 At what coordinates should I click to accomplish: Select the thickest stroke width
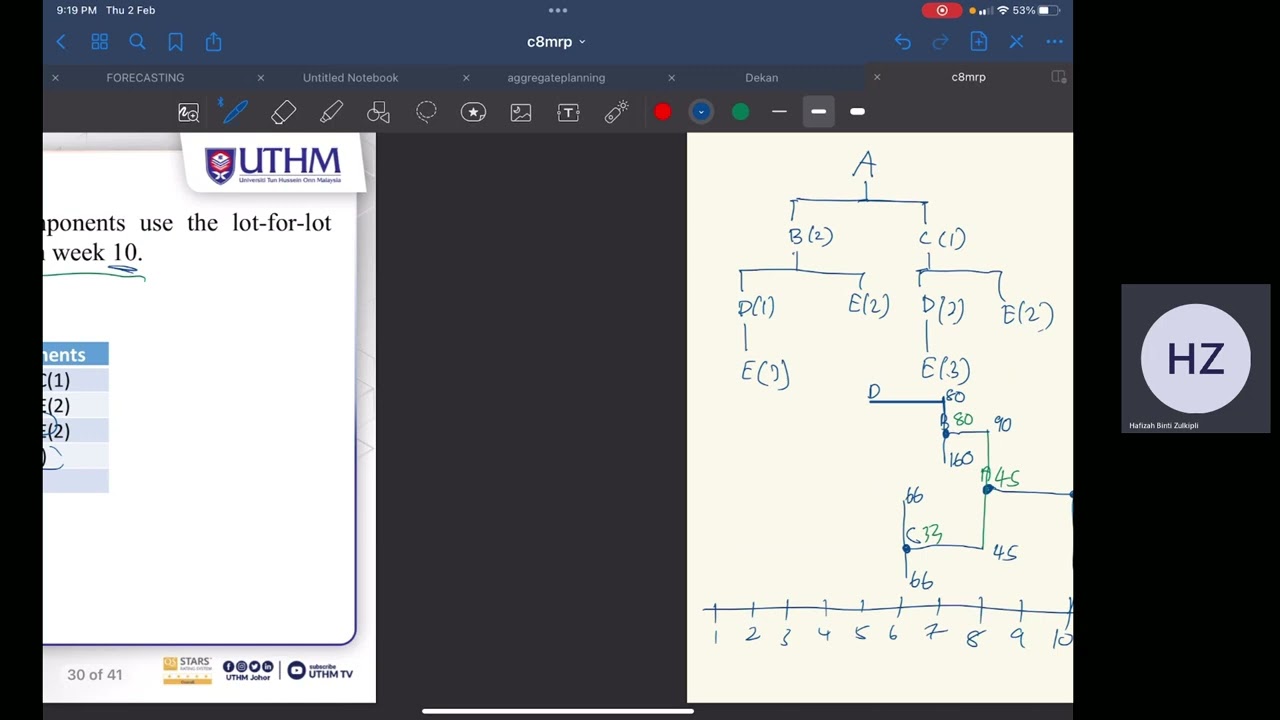pos(857,112)
